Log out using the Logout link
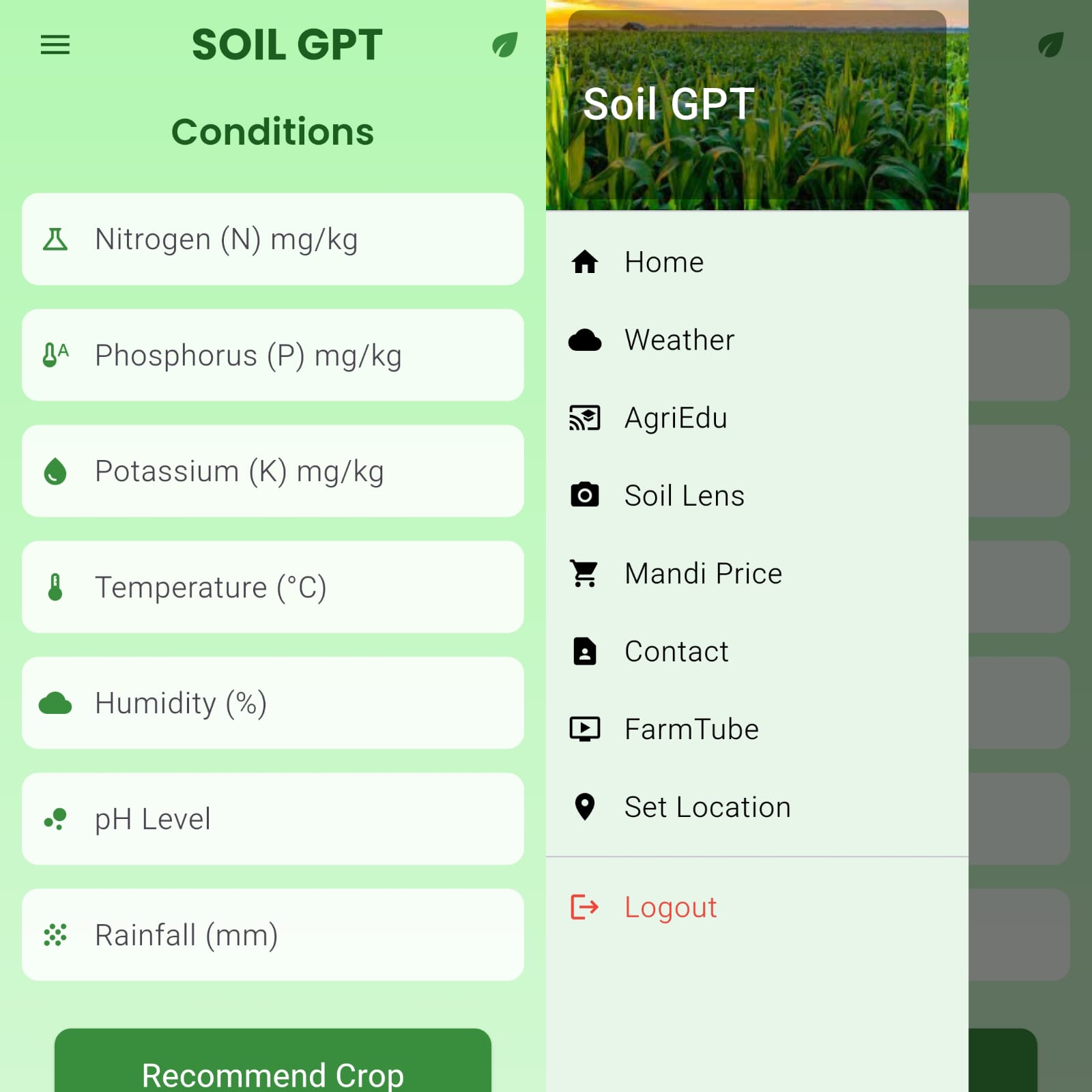Image resolution: width=1092 pixels, height=1092 pixels. point(670,907)
